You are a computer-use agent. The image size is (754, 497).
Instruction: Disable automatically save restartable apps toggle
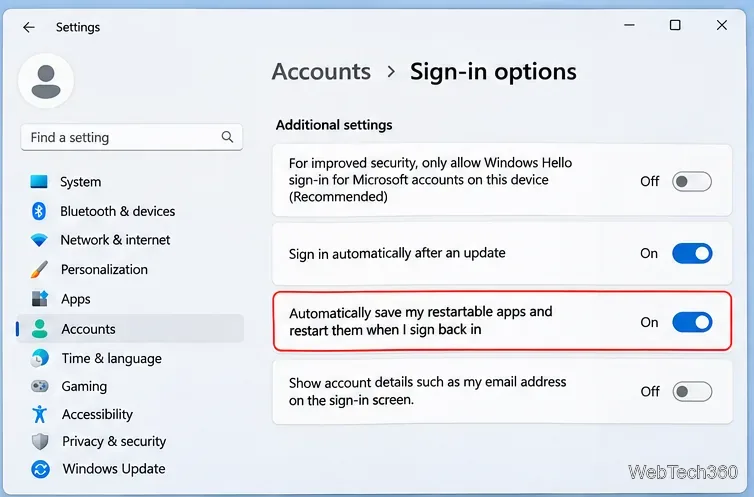(x=692, y=322)
